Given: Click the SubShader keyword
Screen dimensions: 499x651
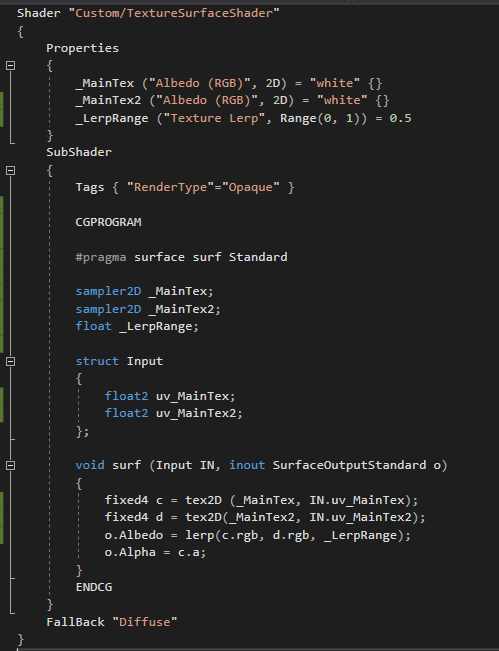Looking at the screenshot, I should (x=79, y=152).
